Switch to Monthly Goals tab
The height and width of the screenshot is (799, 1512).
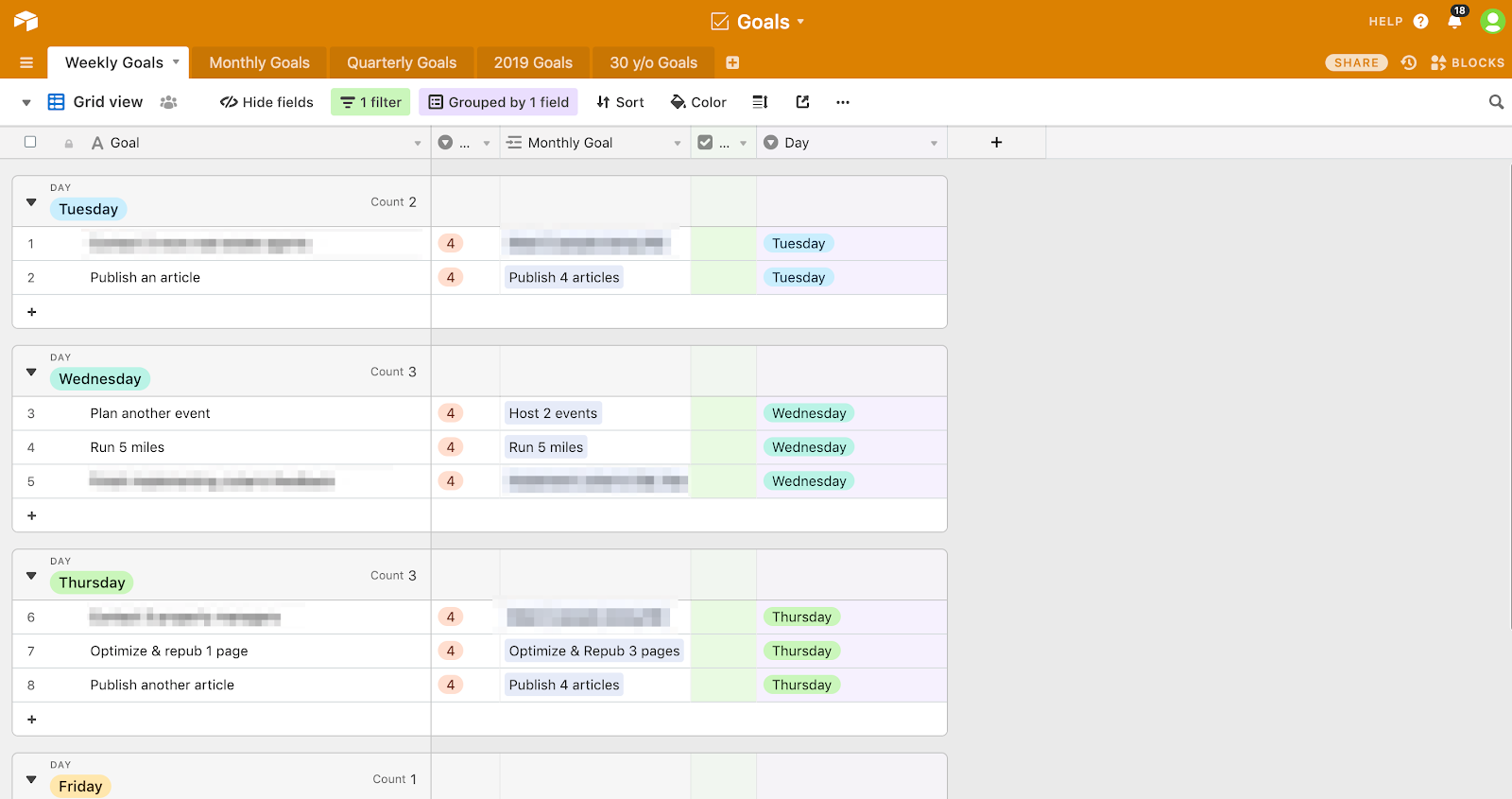259,62
